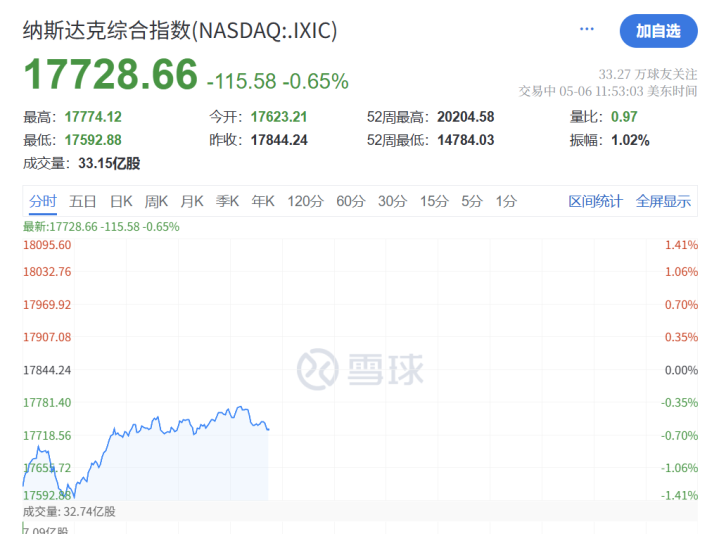Switch to 5分 interval chart
Viewport: 719px width, 534px height.
click(x=472, y=201)
